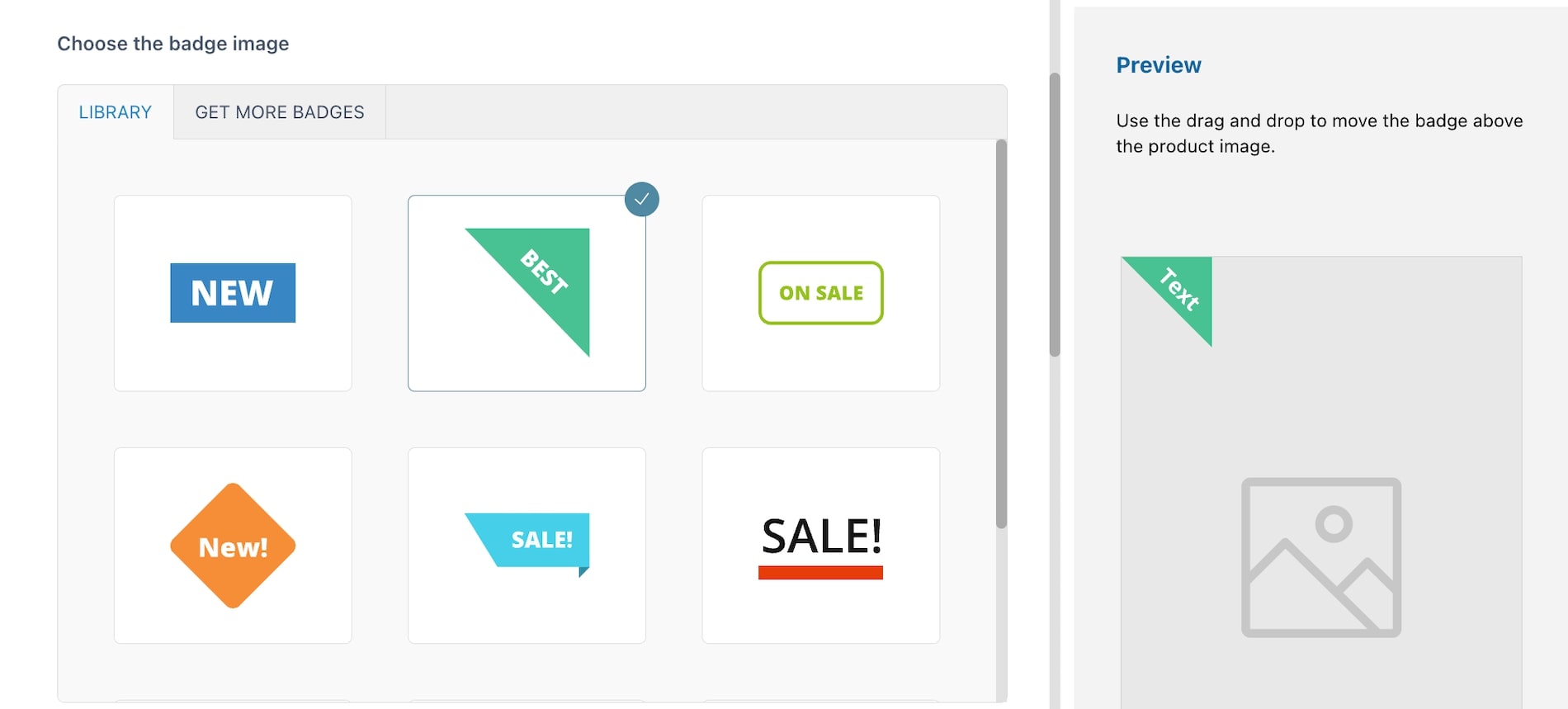Select the blue NEW badge image
Viewport: 1568px width, 709px height.
pos(233,293)
